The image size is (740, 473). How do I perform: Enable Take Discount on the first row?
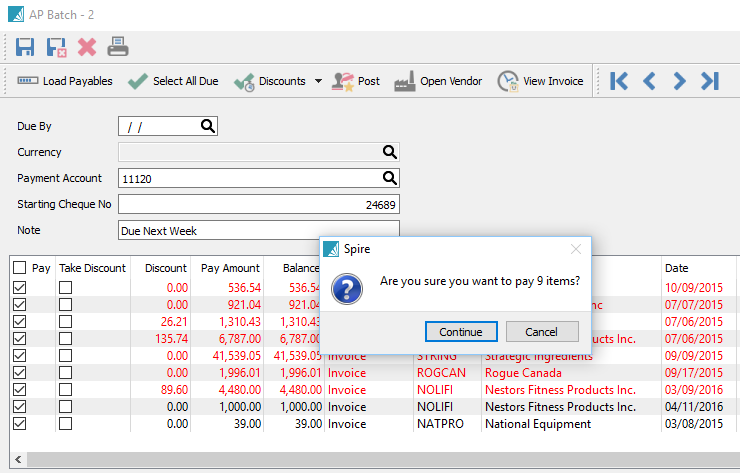[x=65, y=288]
